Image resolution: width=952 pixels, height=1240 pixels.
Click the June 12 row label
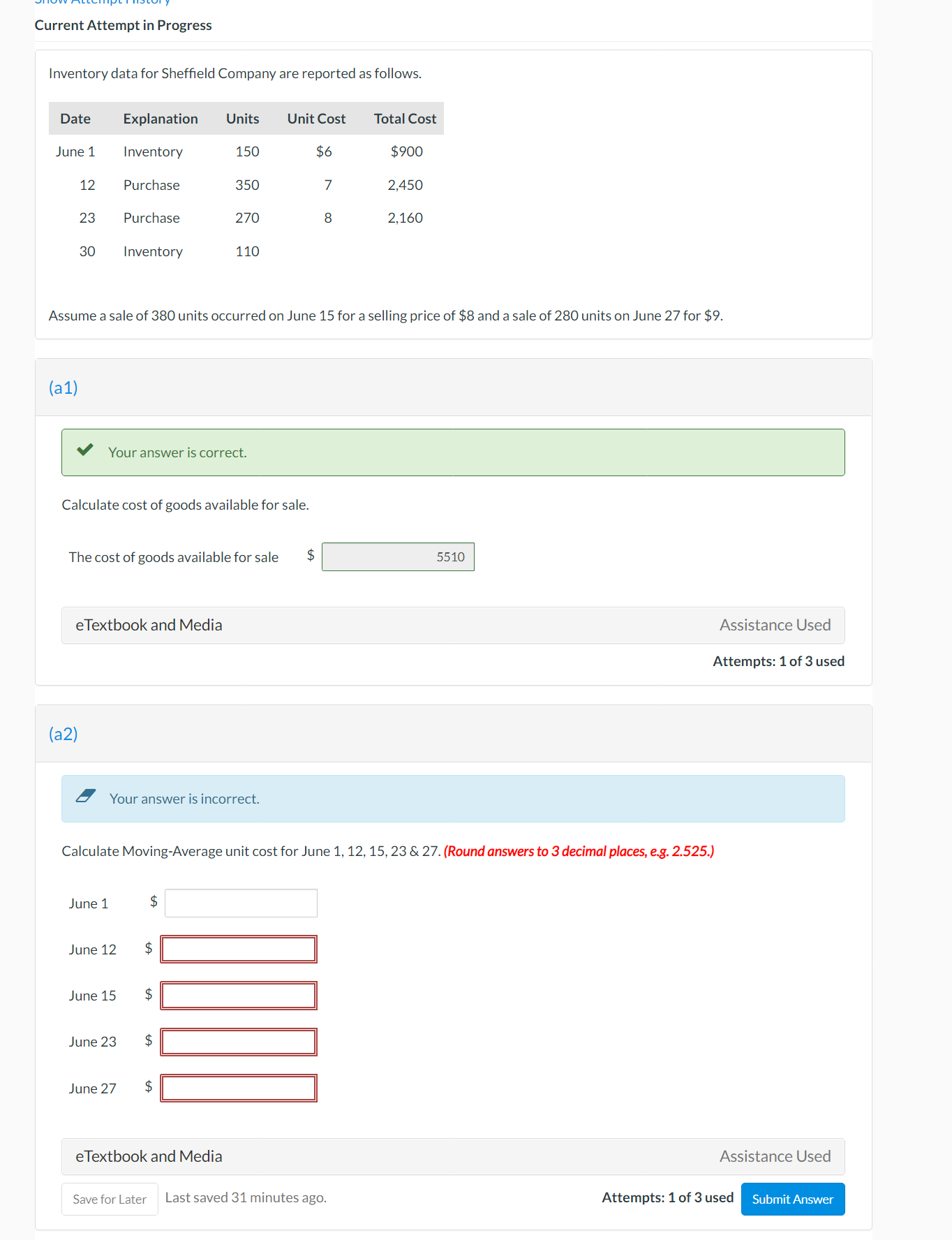click(92, 950)
